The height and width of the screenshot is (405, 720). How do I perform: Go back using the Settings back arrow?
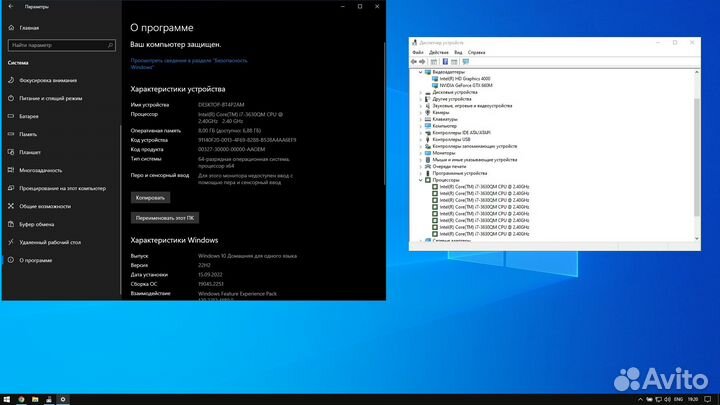pos(11,6)
